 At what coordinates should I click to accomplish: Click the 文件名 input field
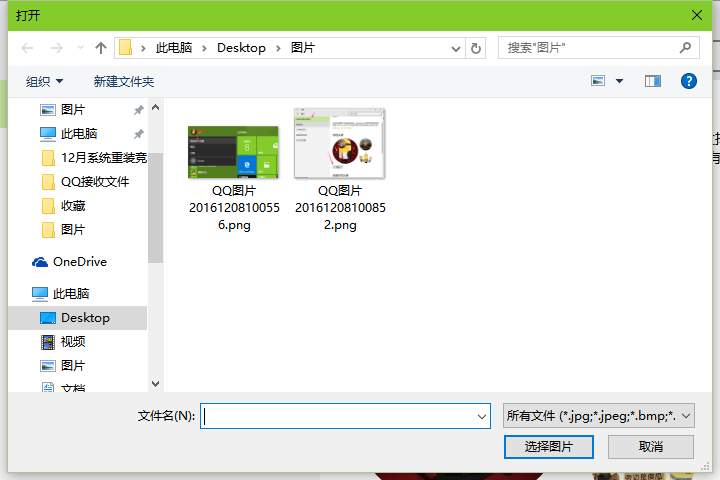338,416
